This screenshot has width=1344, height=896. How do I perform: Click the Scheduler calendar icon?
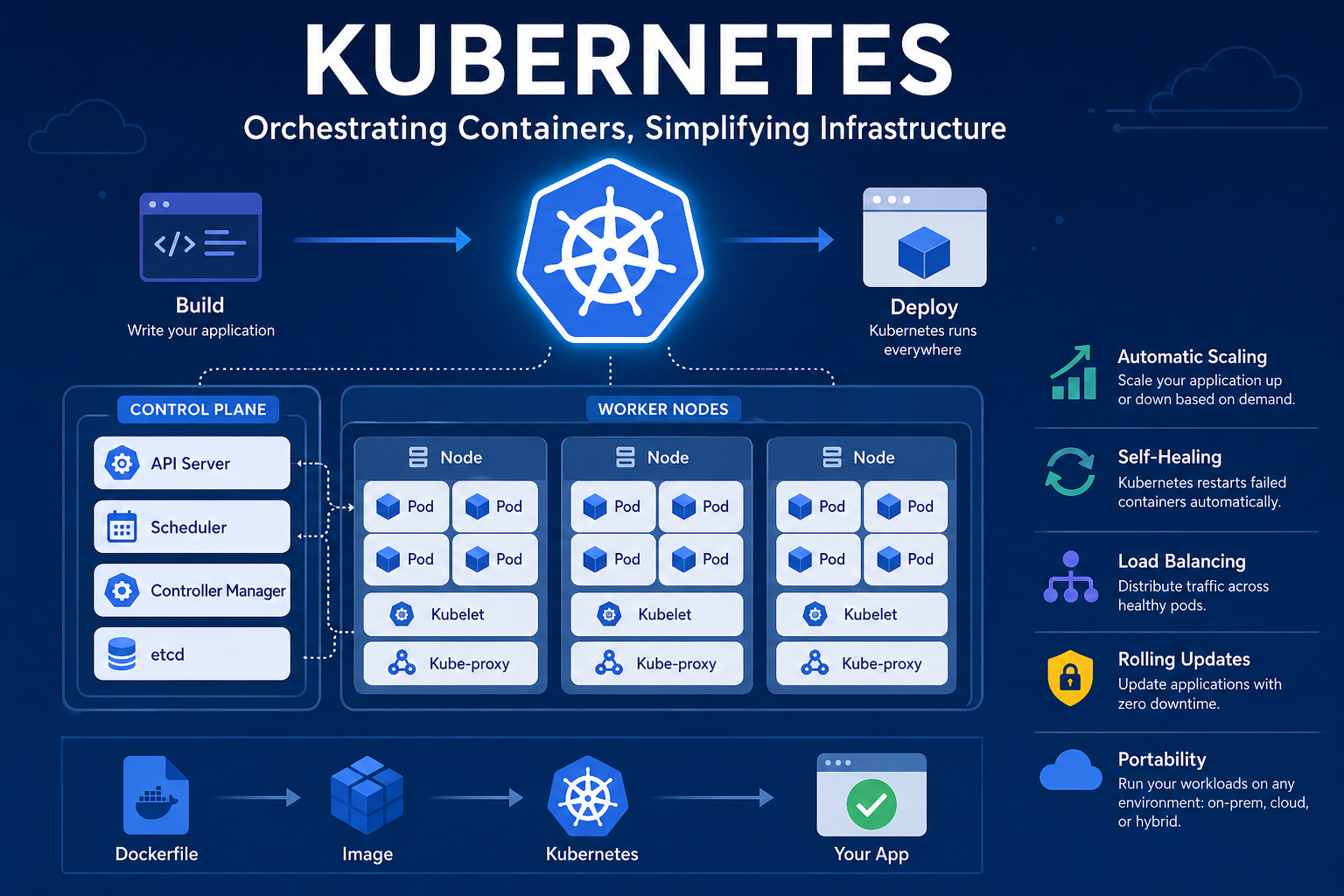[x=122, y=527]
